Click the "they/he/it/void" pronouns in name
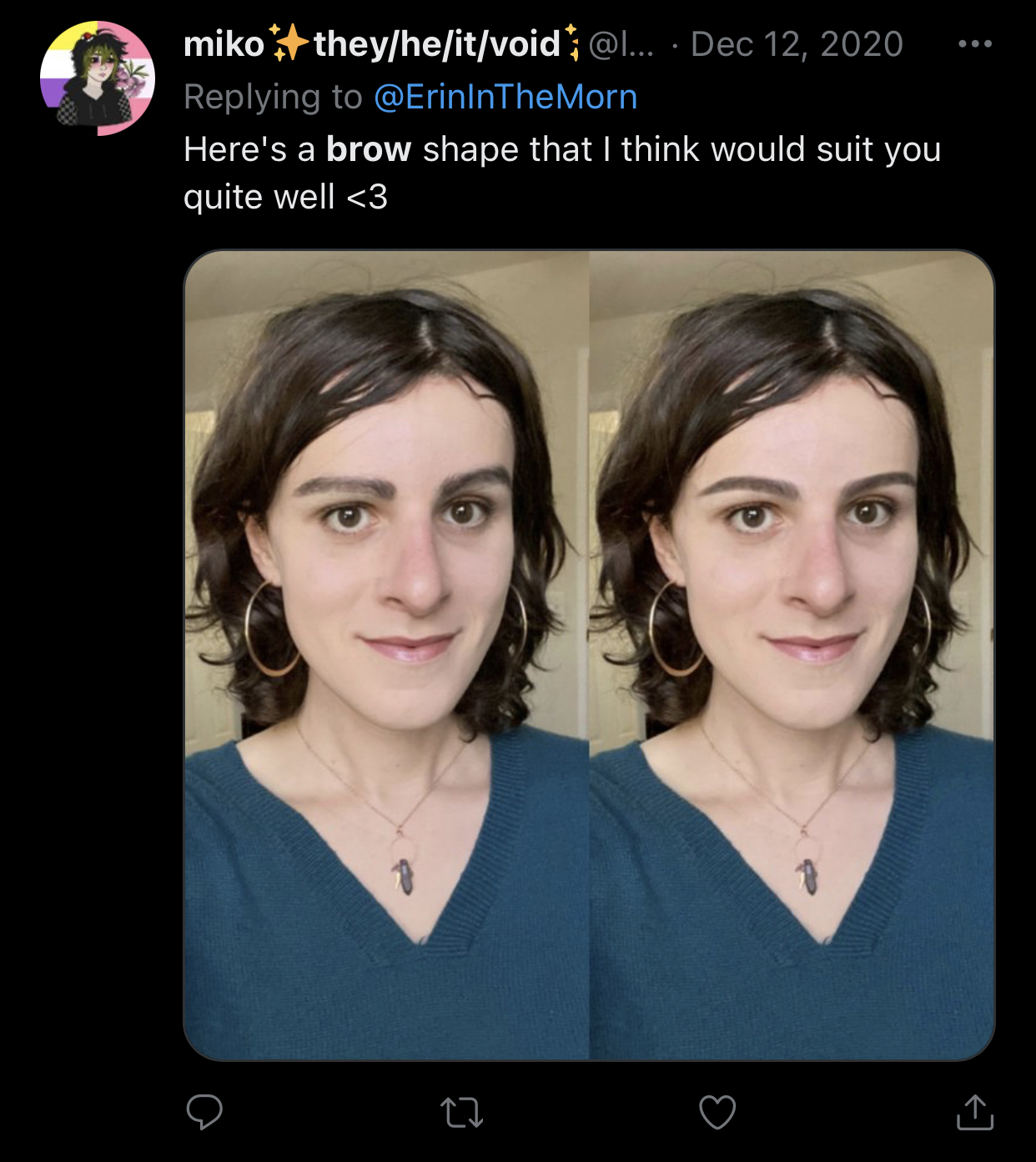The width and height of the screenshot is (1036, 1162). click(x=437, y=44)
